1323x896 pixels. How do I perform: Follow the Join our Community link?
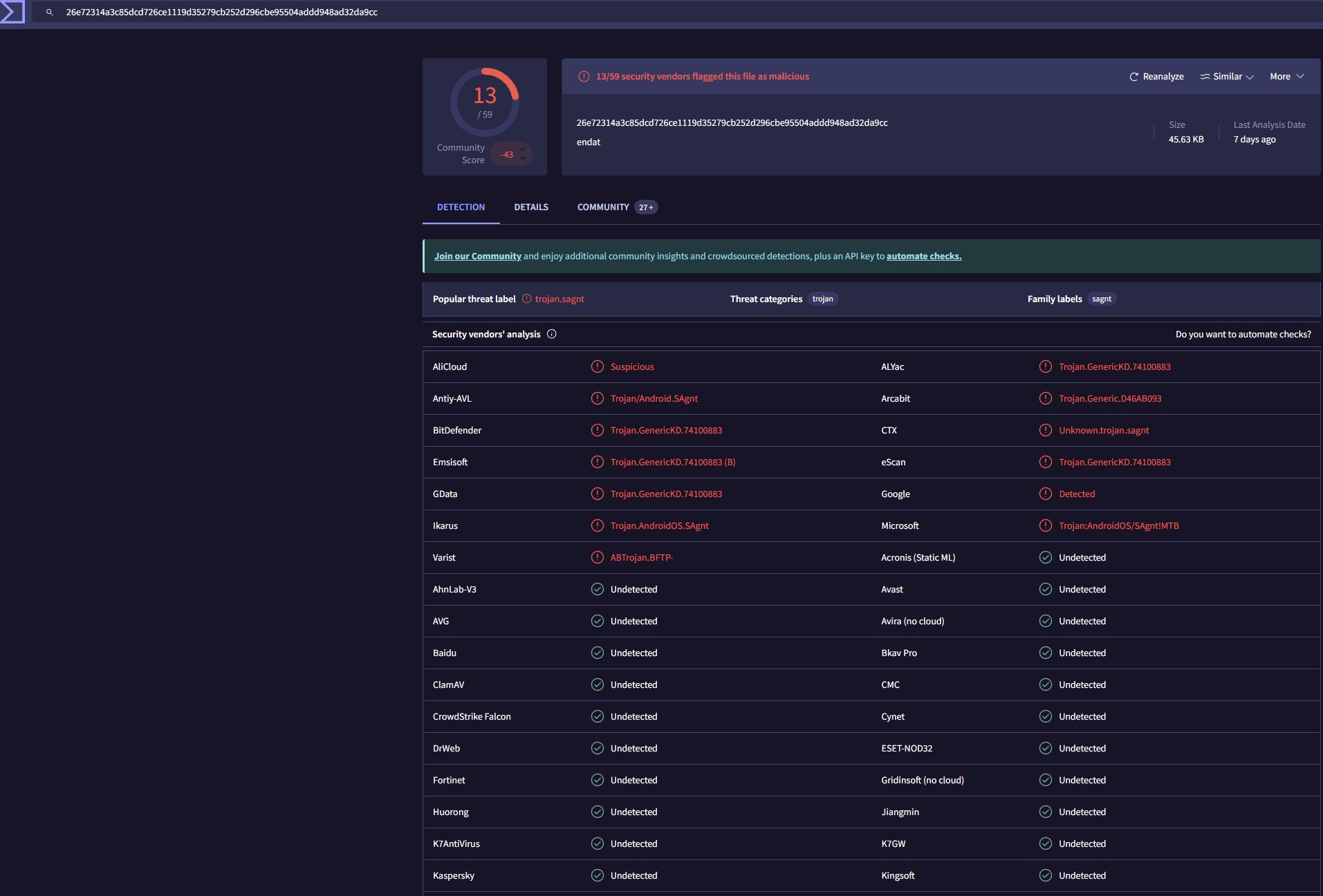477,256
